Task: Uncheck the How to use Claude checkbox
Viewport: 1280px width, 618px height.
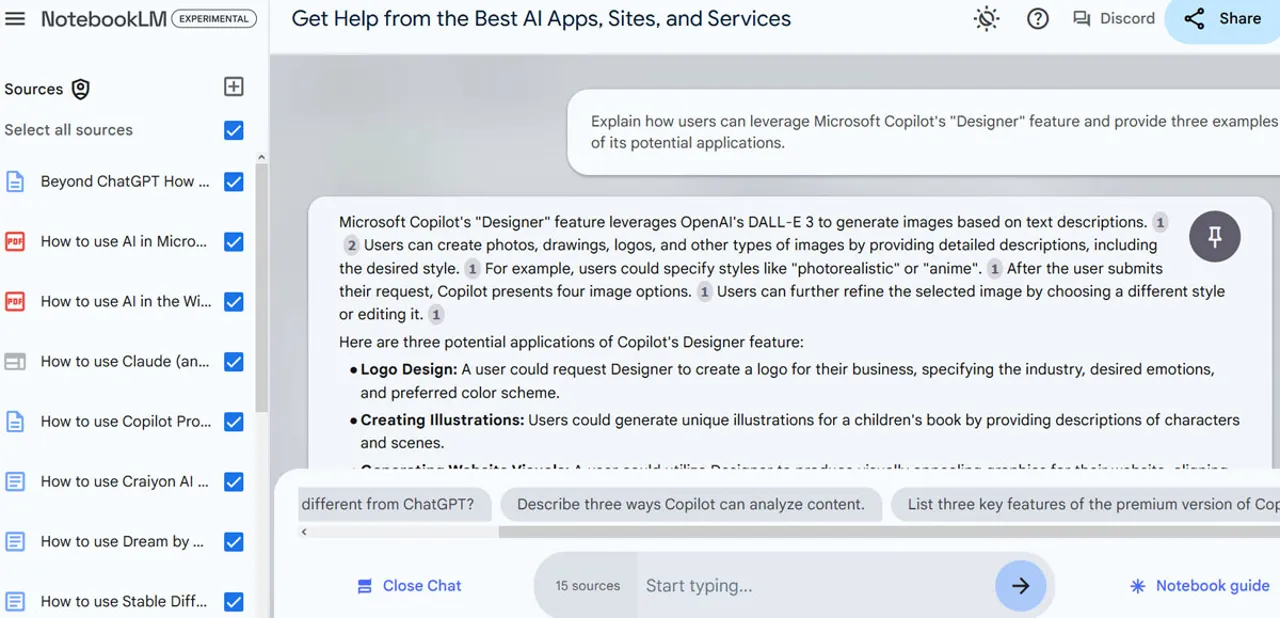Action: (234, 362)
